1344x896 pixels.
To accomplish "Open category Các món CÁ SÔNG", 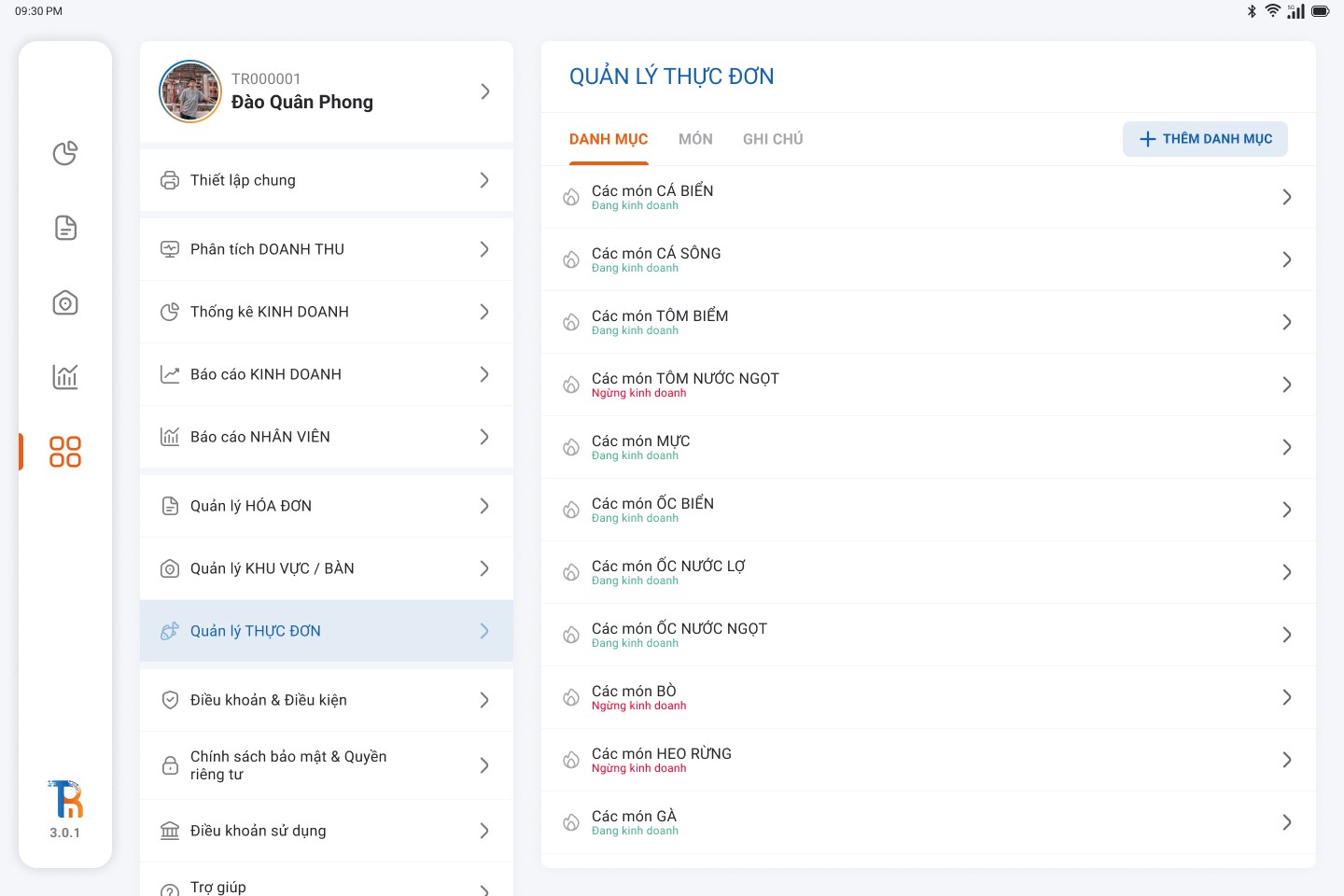I will [x=929, y=259].
